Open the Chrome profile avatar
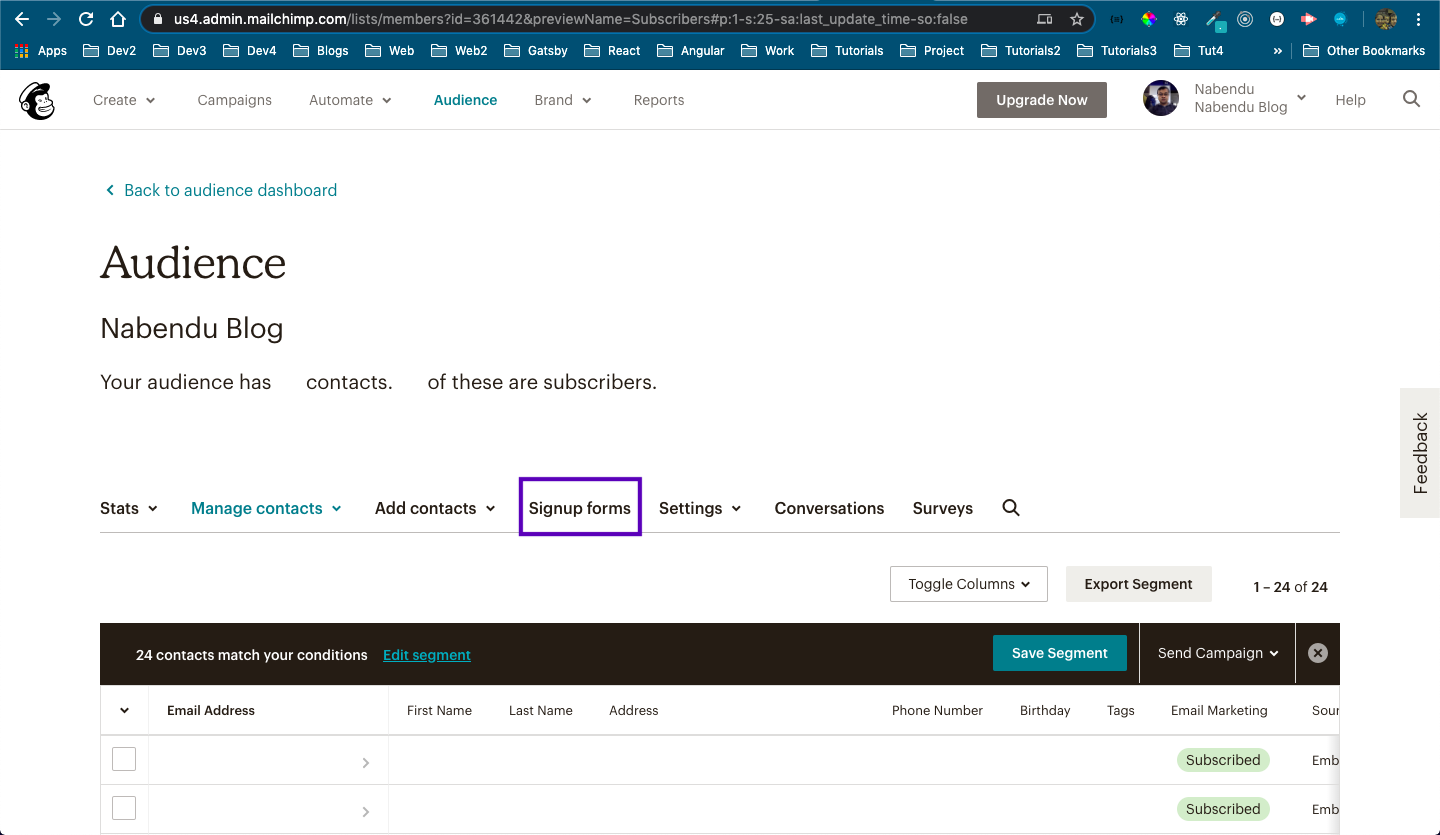 [1386, 19]
